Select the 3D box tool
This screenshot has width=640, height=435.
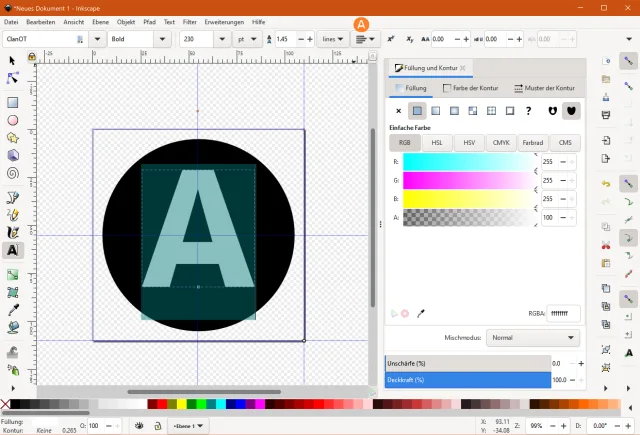(x=13, y=156)
